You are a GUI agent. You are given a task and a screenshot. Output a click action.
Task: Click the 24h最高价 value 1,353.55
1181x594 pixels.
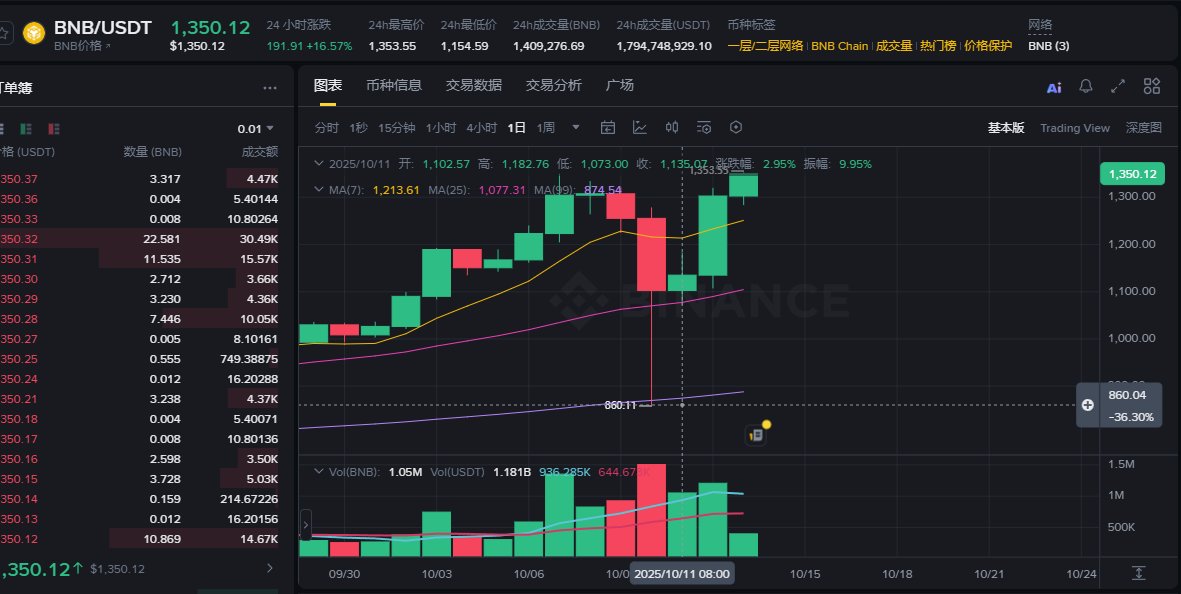[392, 46]
